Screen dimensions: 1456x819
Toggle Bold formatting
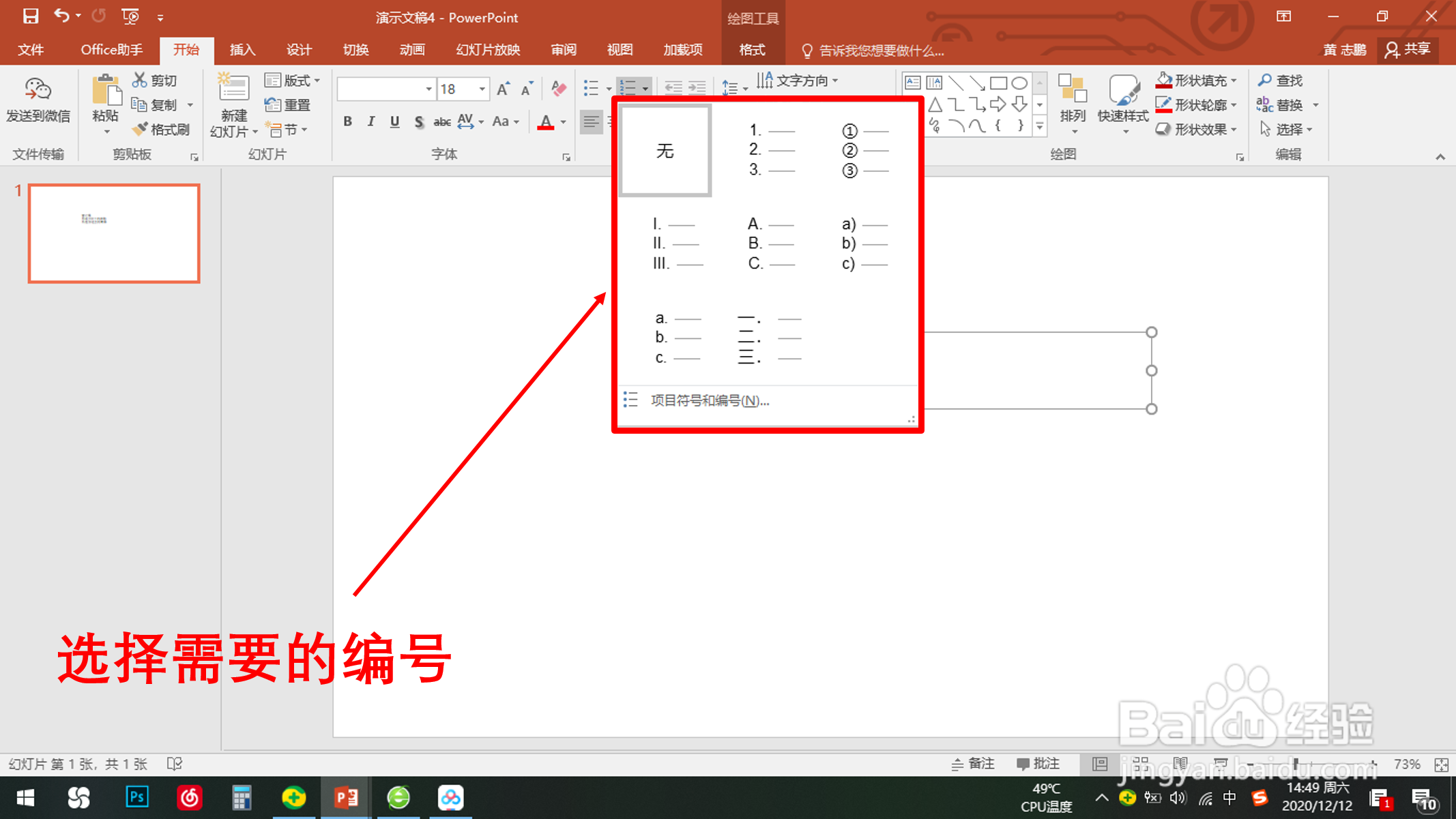click(348, 121)
